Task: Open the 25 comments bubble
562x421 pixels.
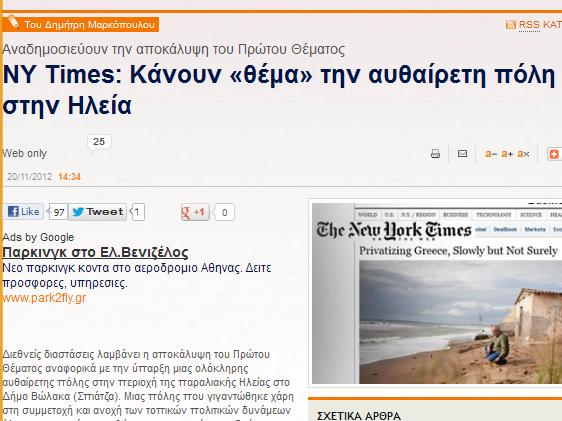Action: pyautogui.click(x=99, y=142)
